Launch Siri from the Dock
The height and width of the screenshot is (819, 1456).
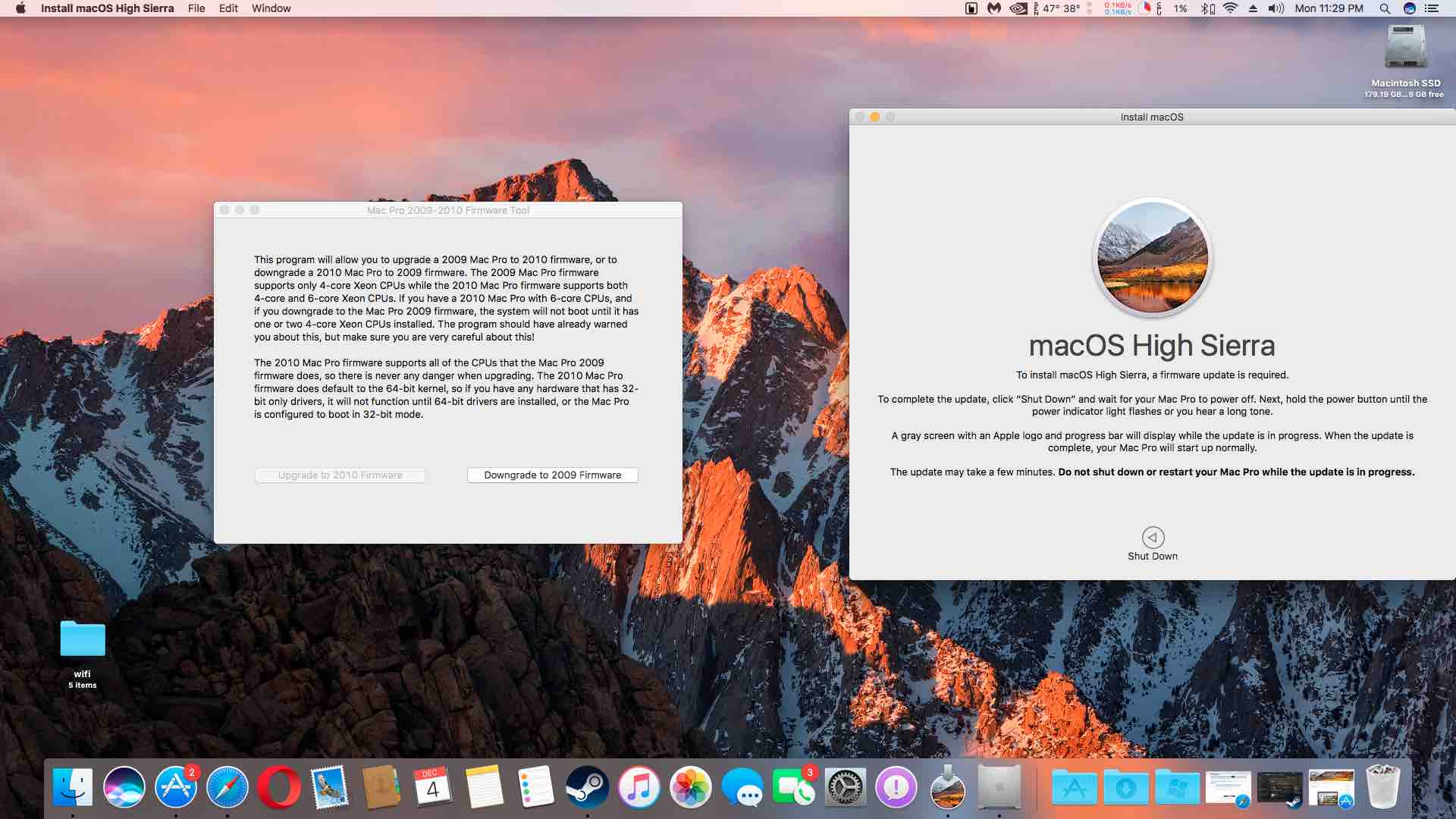coord(124,787)
